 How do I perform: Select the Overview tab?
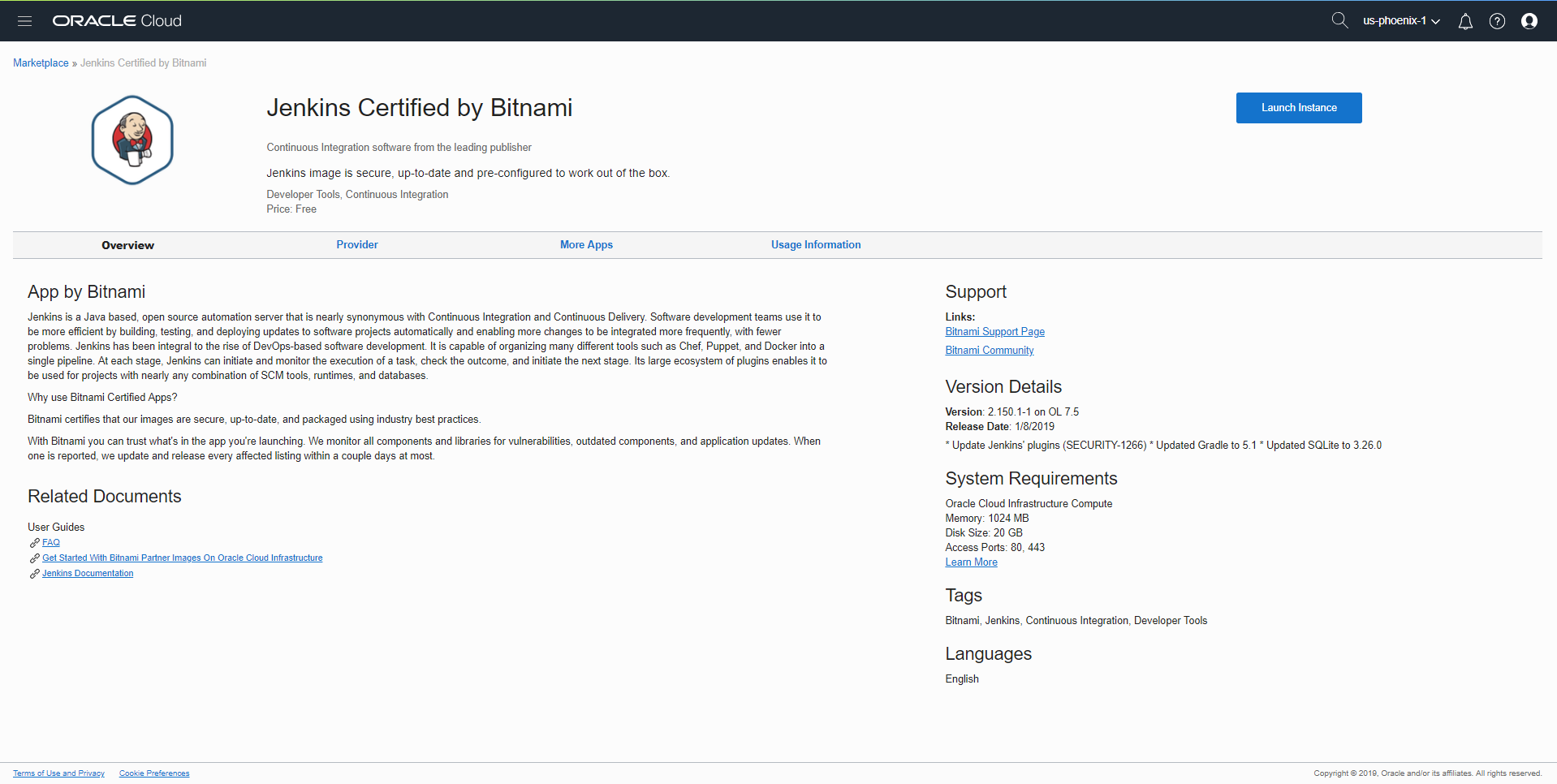127,245
